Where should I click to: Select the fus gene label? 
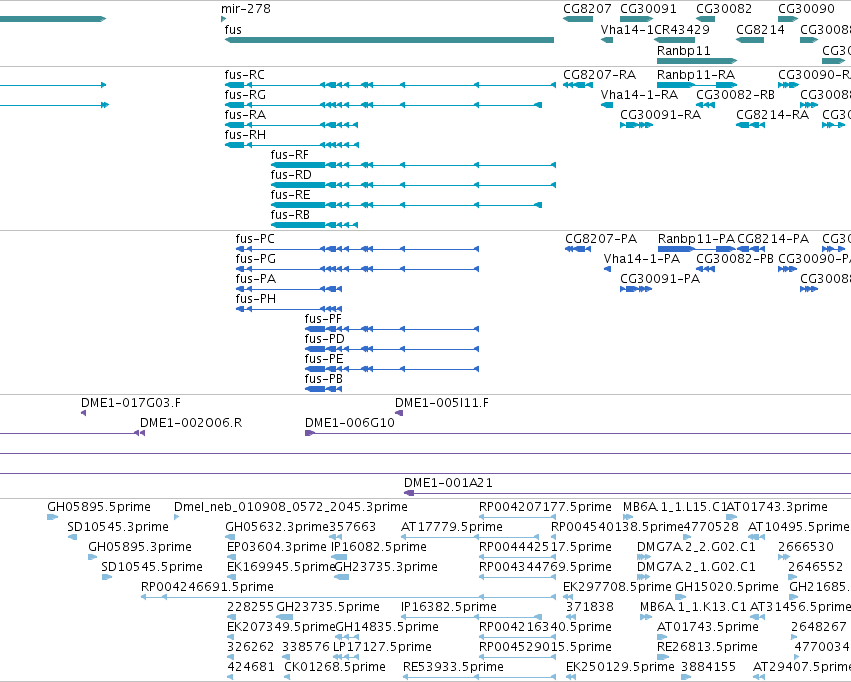tap(233, 29)
